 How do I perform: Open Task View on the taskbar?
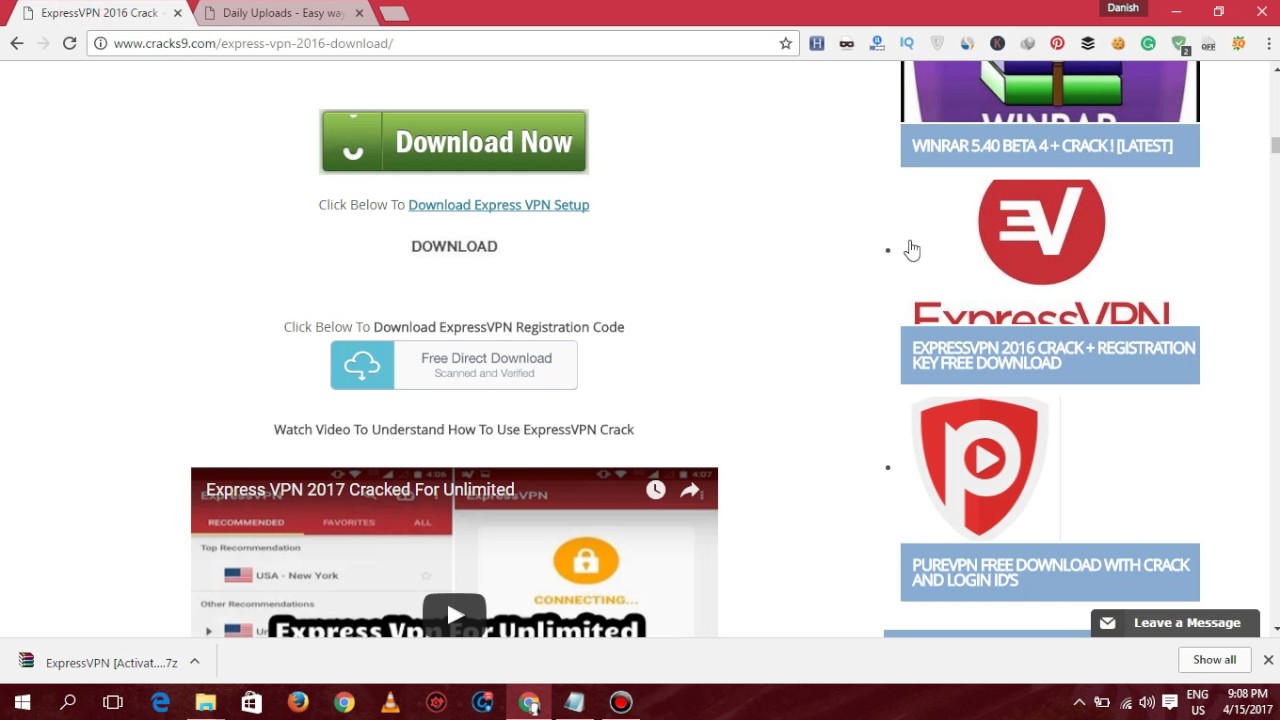pos(113,702)
